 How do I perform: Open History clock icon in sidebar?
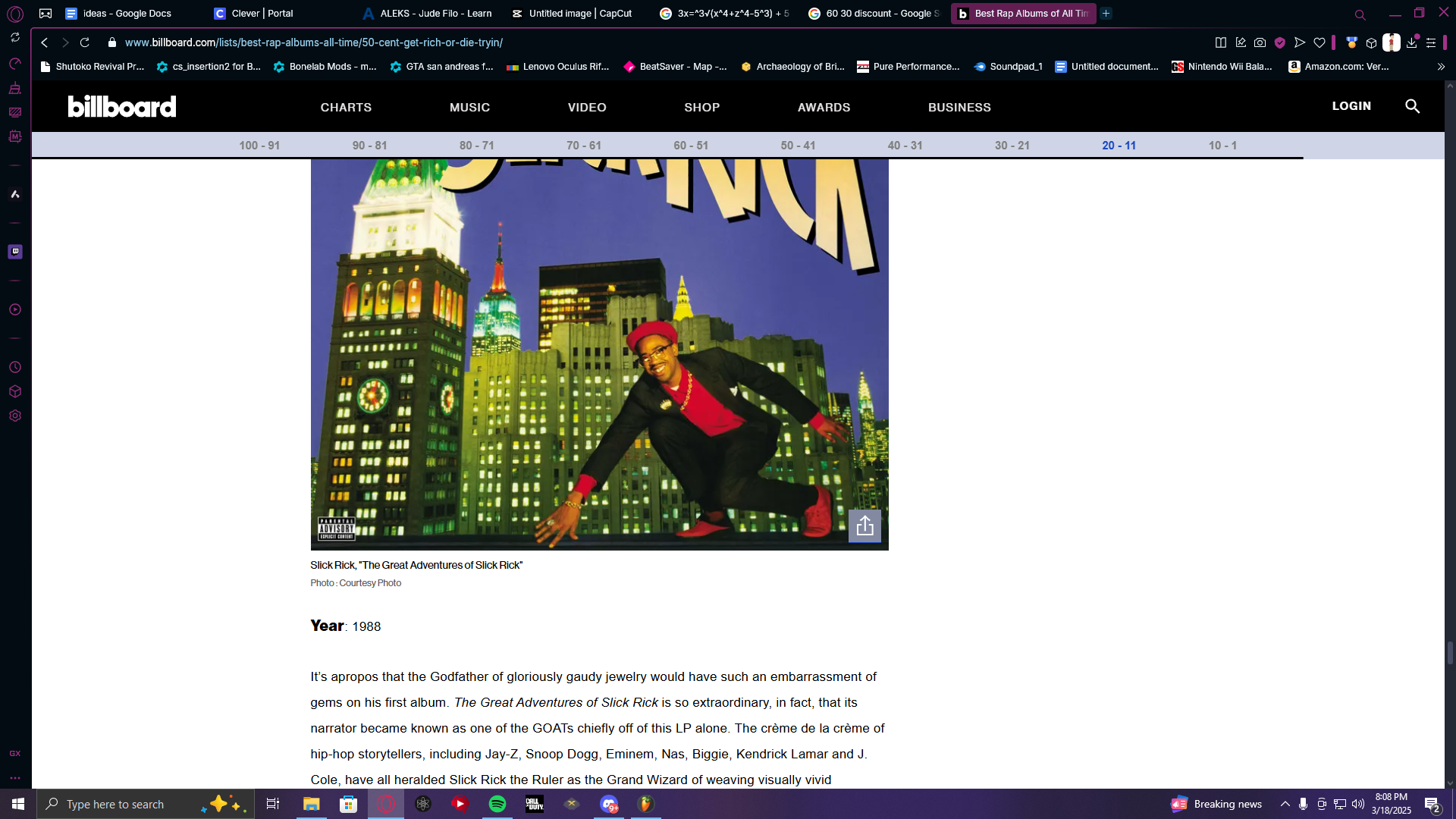click(x=15, y=367)
